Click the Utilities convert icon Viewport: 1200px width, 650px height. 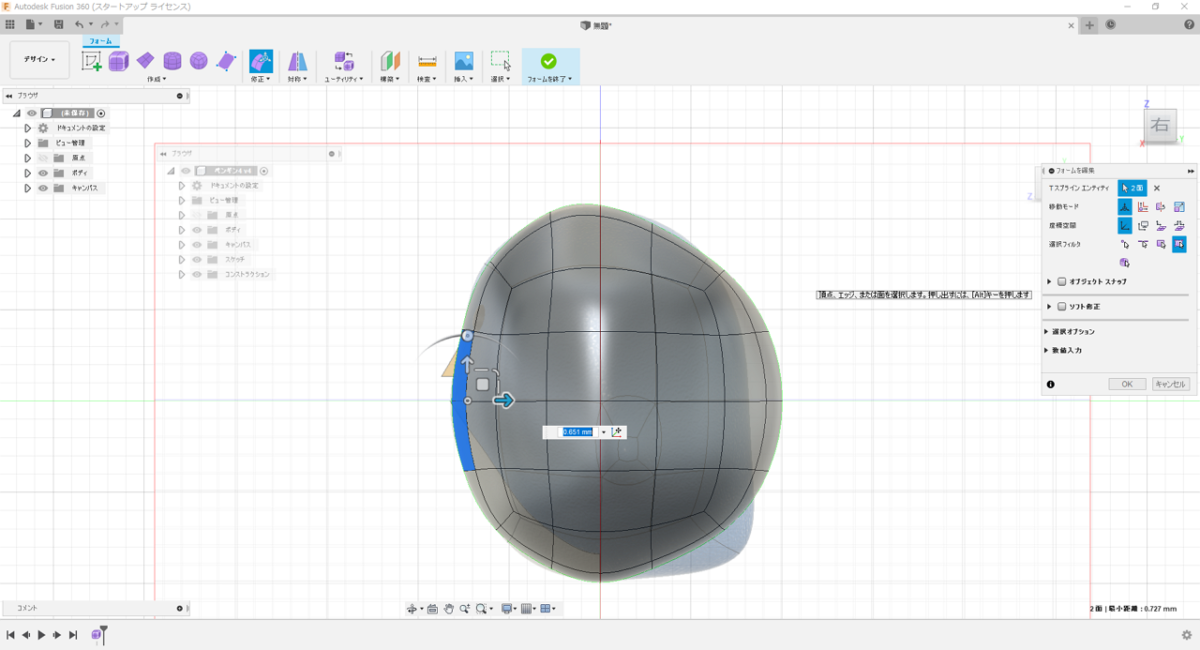344,61
